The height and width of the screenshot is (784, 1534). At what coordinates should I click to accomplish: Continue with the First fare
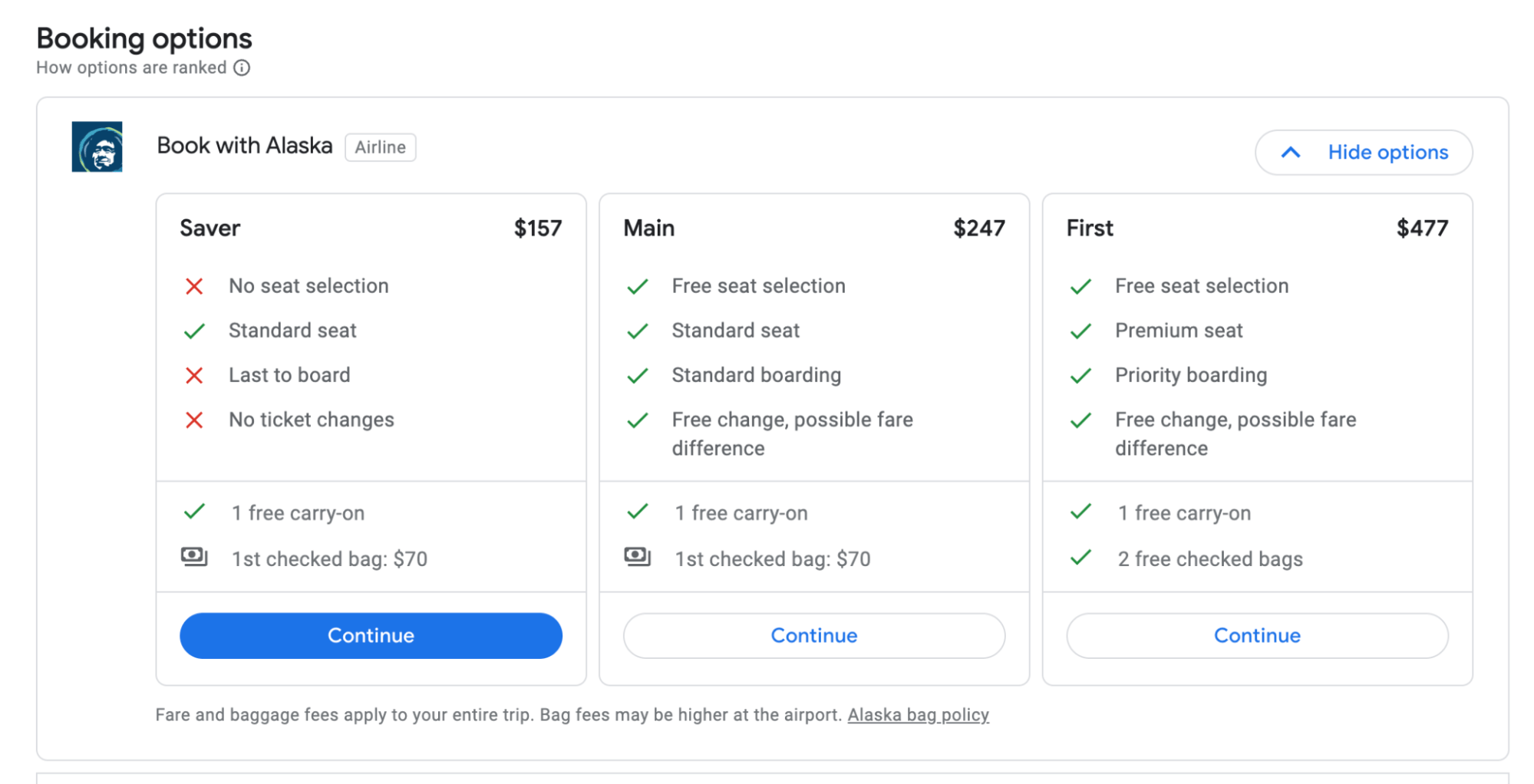coord(1256,635)
